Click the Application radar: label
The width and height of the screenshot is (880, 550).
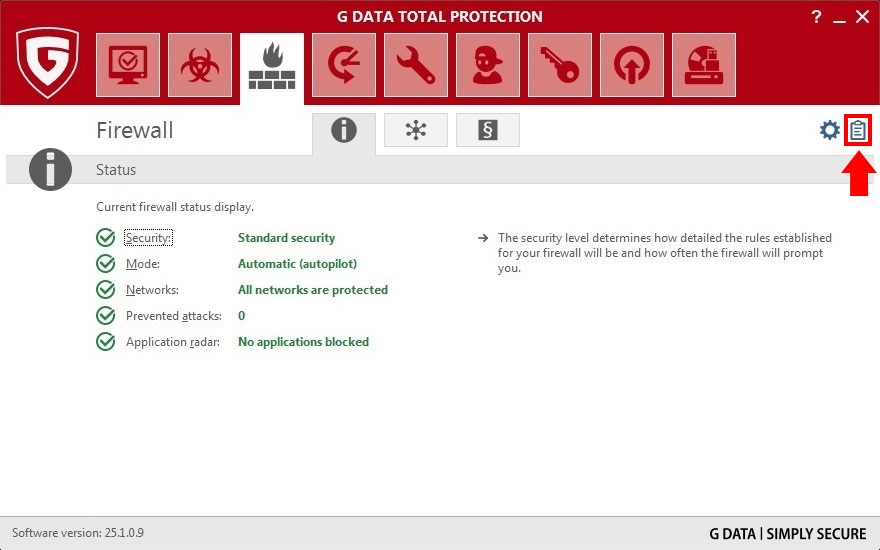173,342
